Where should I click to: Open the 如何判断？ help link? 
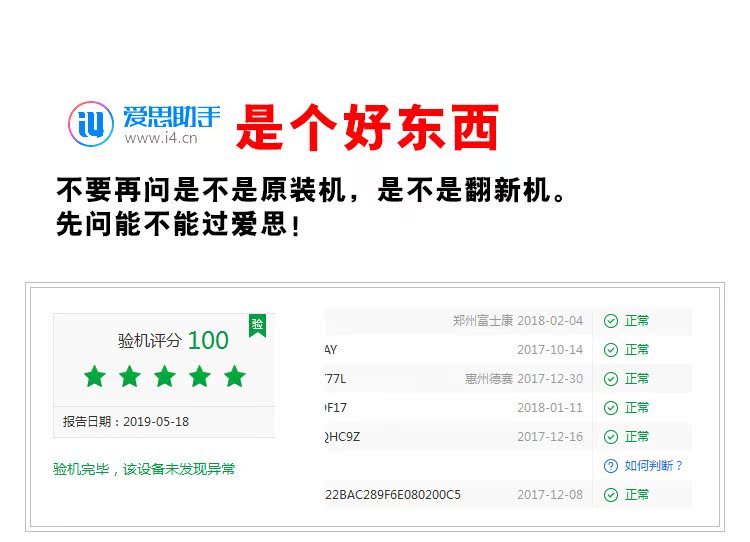point(653,466)
